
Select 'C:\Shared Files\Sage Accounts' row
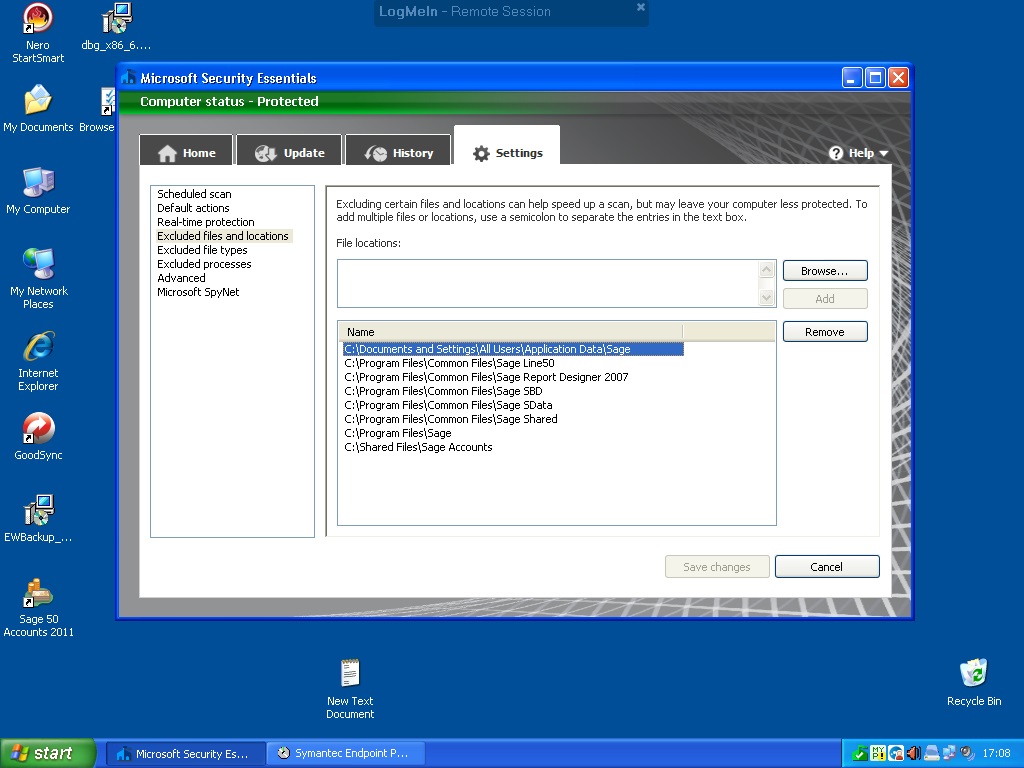[418, 447]
